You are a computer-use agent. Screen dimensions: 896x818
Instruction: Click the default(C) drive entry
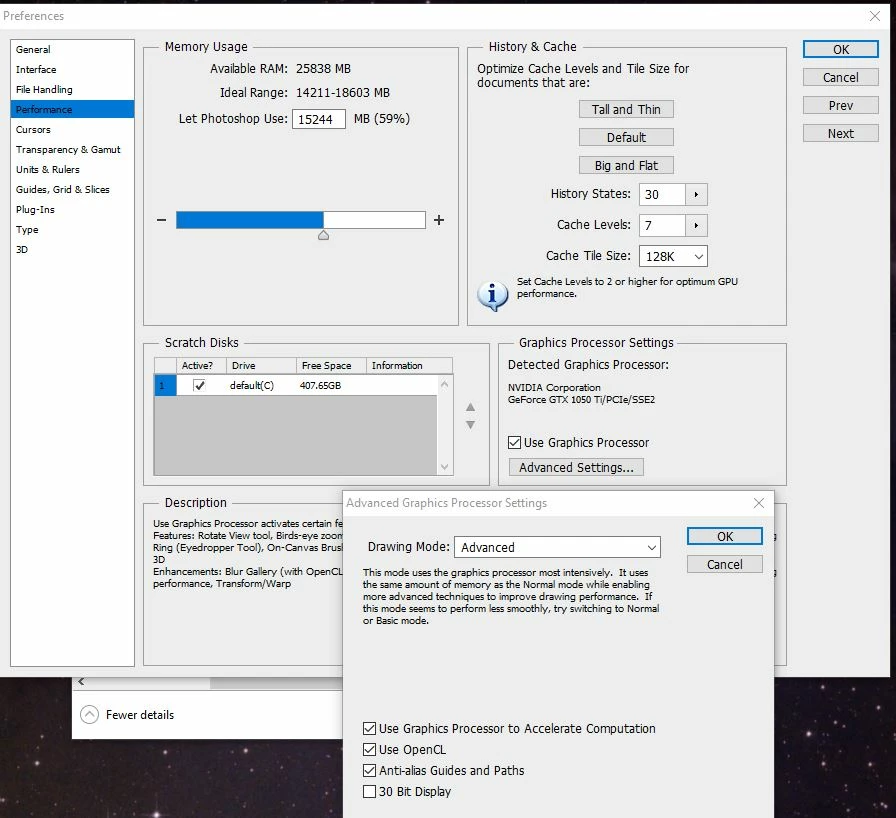coord(251,386)
